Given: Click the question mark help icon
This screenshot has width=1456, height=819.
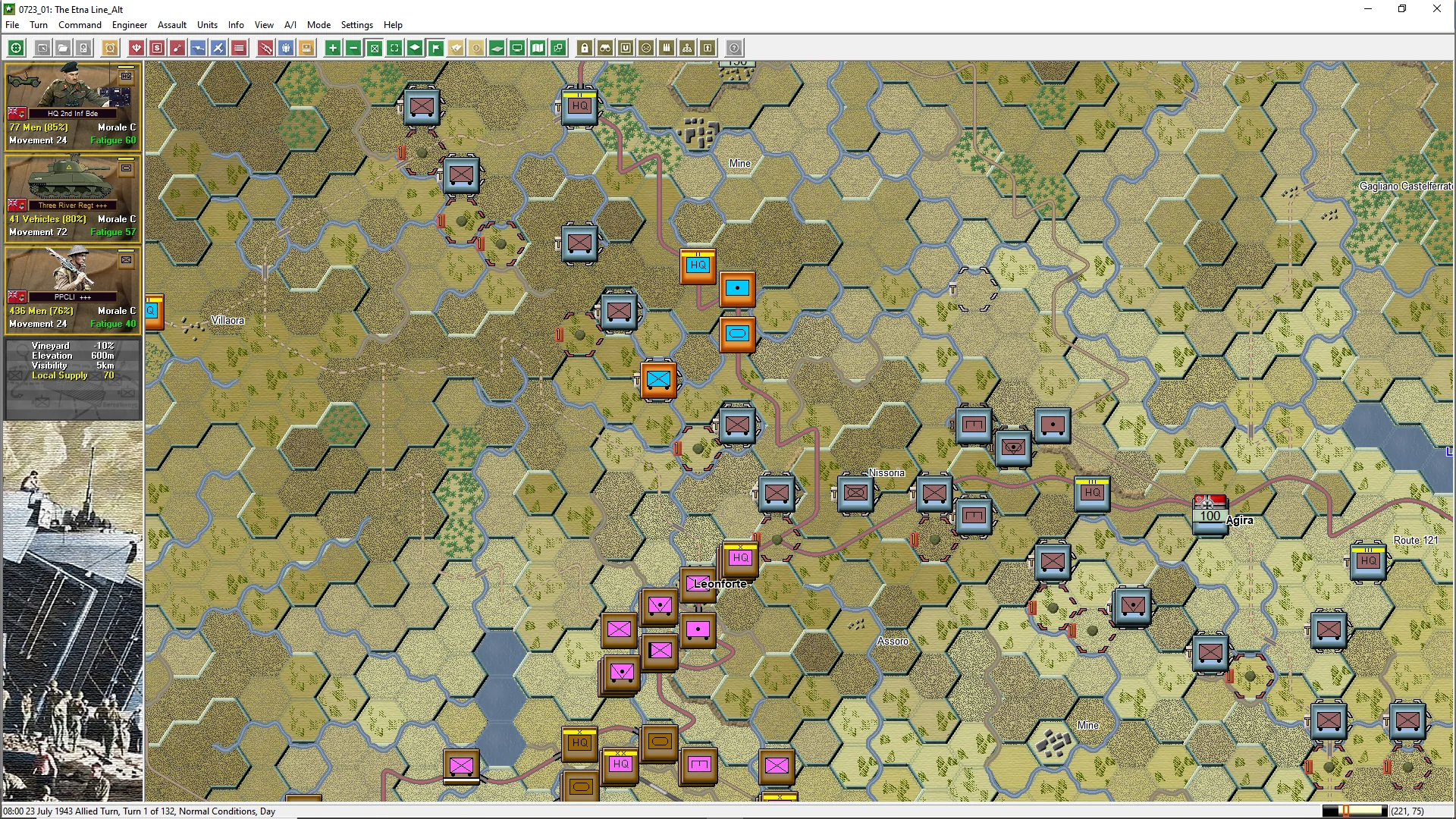Looking at the screenshot, I should pyautogui.click(x=734, y=48).
